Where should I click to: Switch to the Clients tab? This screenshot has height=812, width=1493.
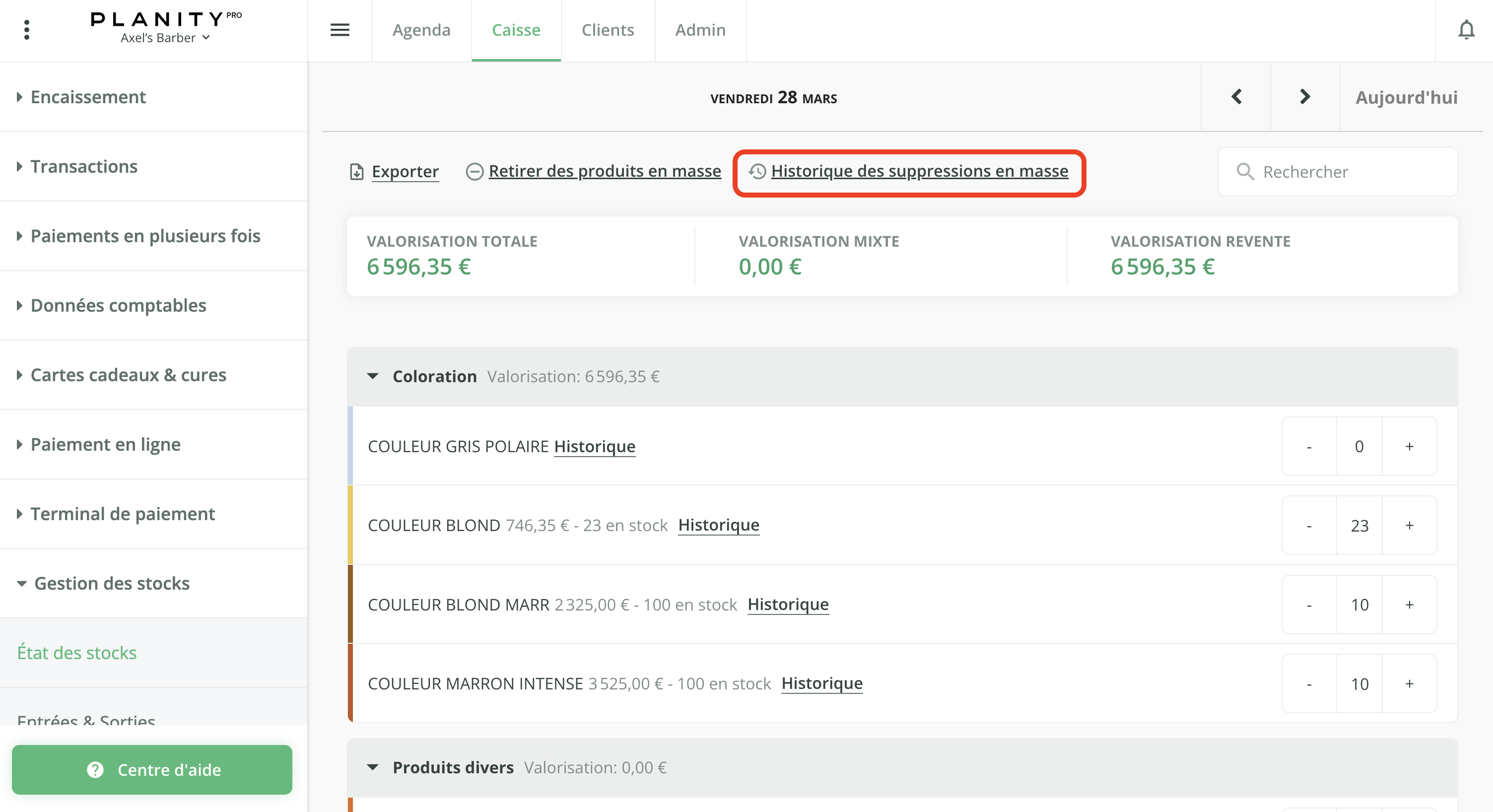click(x=608, y=30)
